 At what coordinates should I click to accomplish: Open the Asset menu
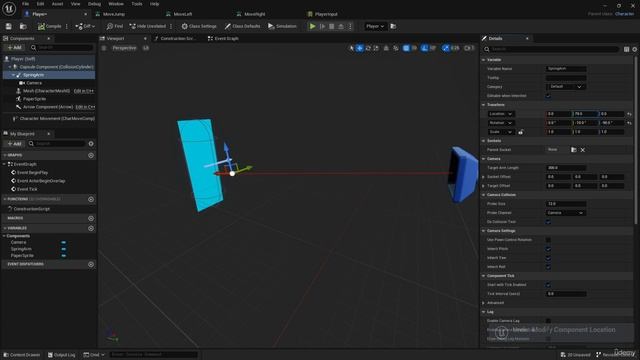click(x=57, y=4)
